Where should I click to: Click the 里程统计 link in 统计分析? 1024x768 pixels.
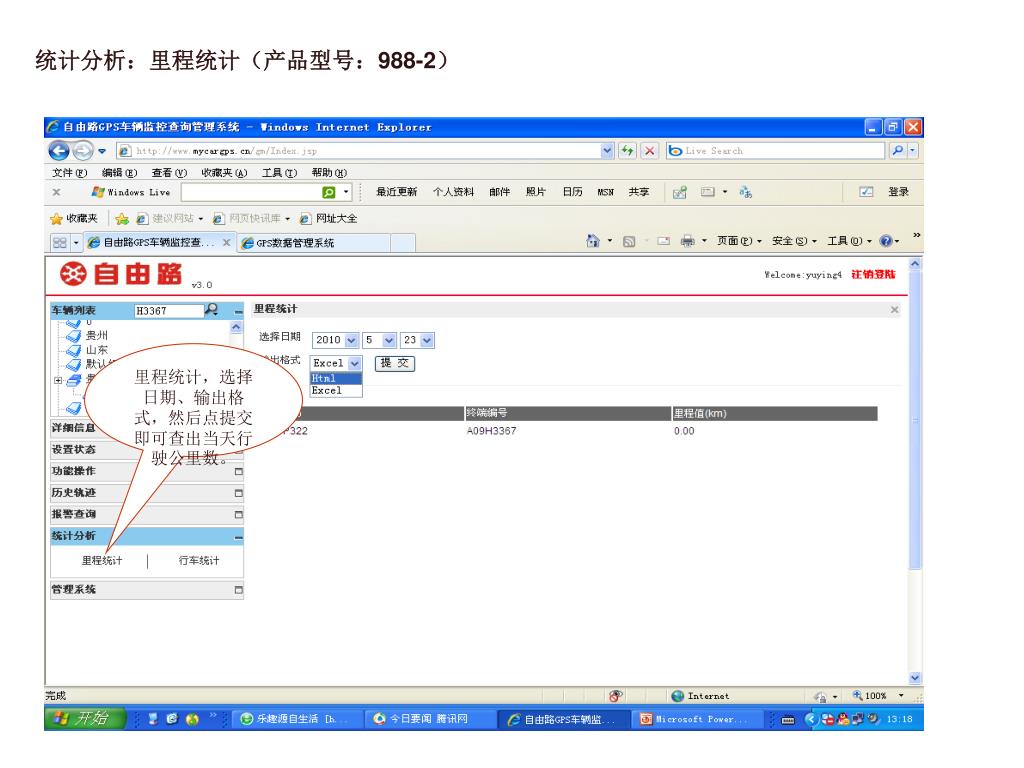(x=102, y=560)
